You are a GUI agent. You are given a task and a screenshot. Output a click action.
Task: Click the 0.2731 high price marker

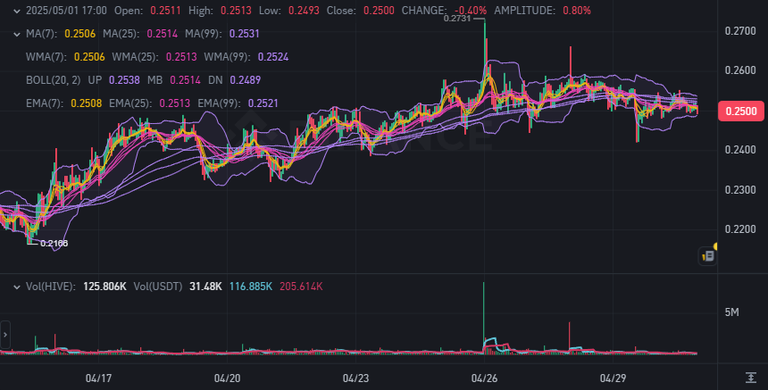(457, 18)
